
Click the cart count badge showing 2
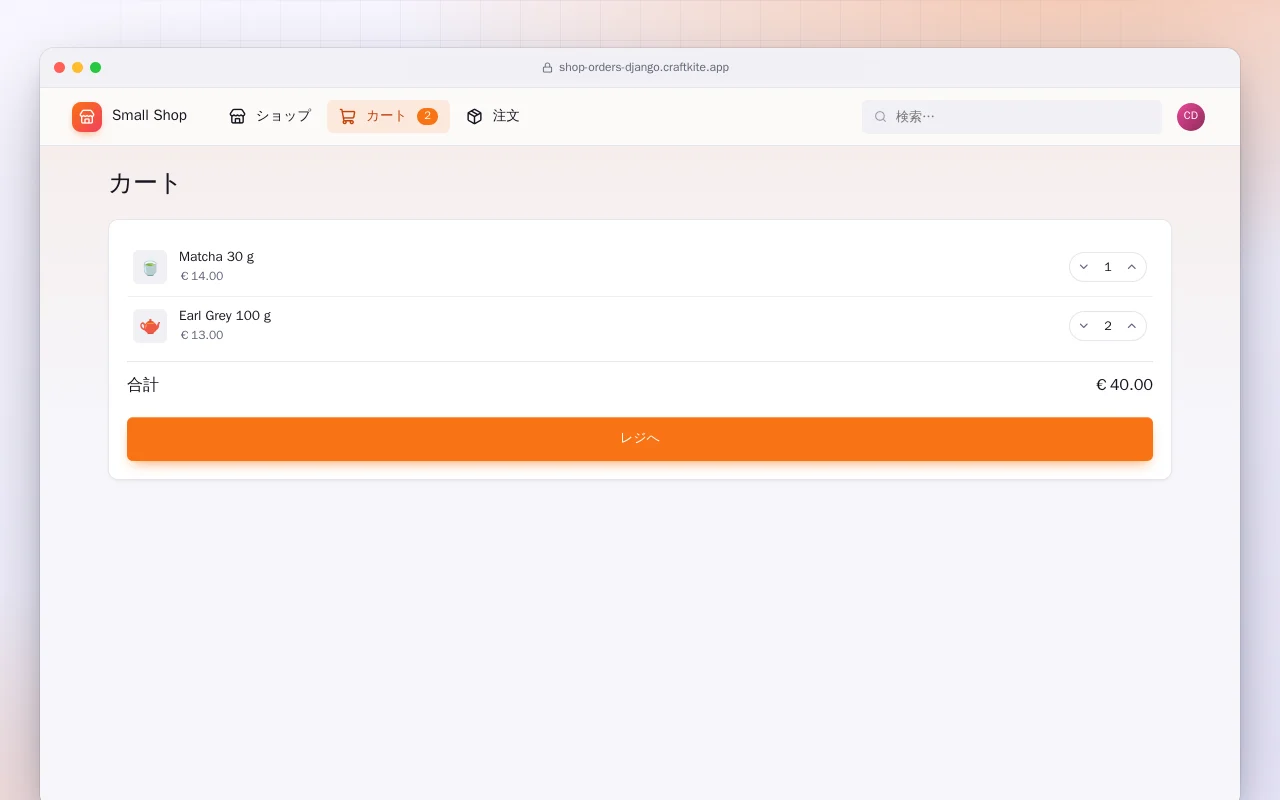click(x=427, y=116)
